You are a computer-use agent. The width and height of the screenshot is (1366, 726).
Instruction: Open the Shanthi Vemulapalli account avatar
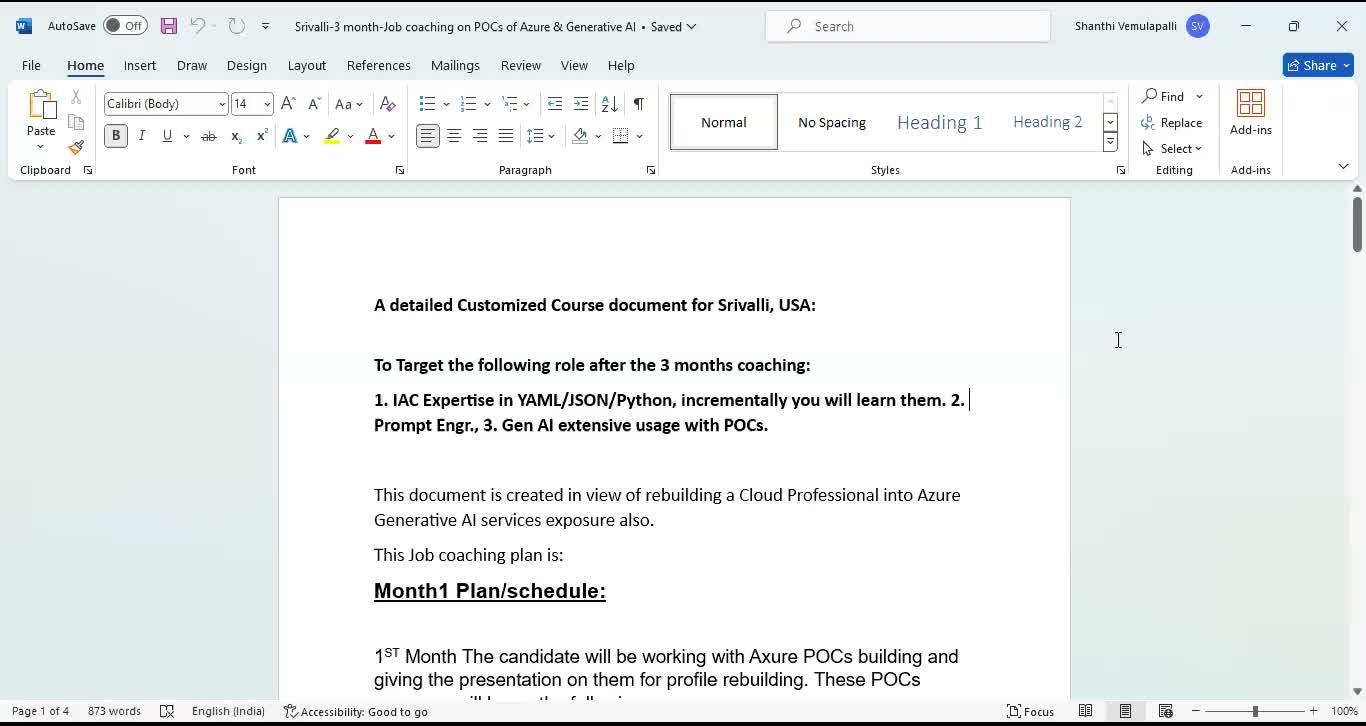click(x=1197, y=26)
